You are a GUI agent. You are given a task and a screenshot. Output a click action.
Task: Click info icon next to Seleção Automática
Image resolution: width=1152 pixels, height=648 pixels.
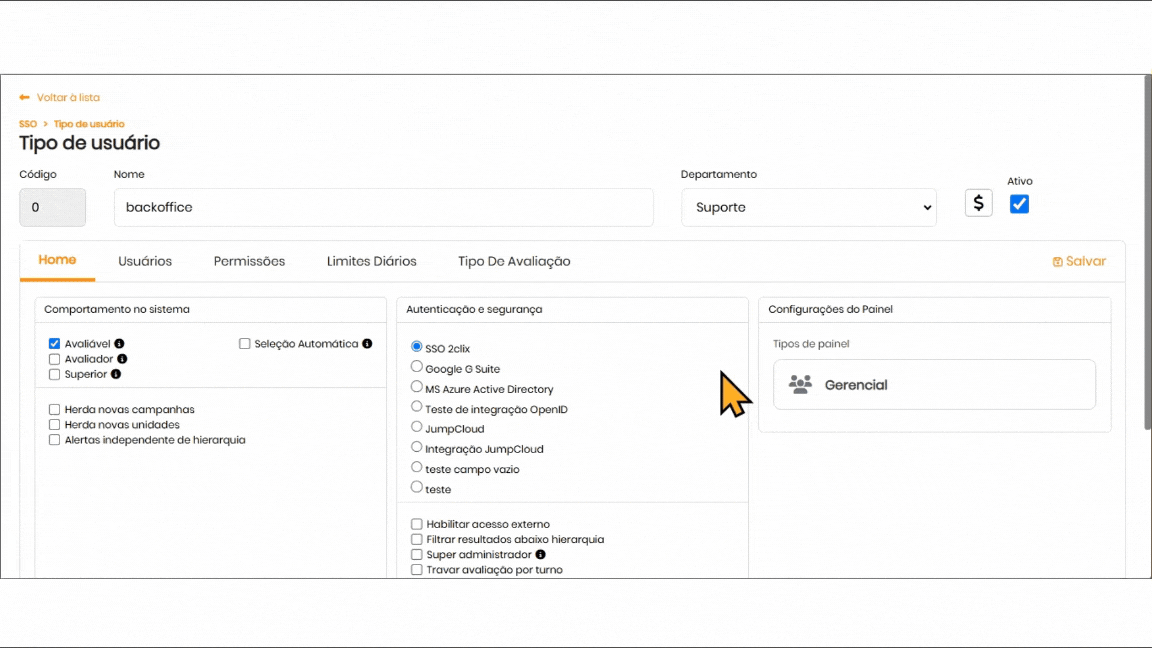[367, 344]
